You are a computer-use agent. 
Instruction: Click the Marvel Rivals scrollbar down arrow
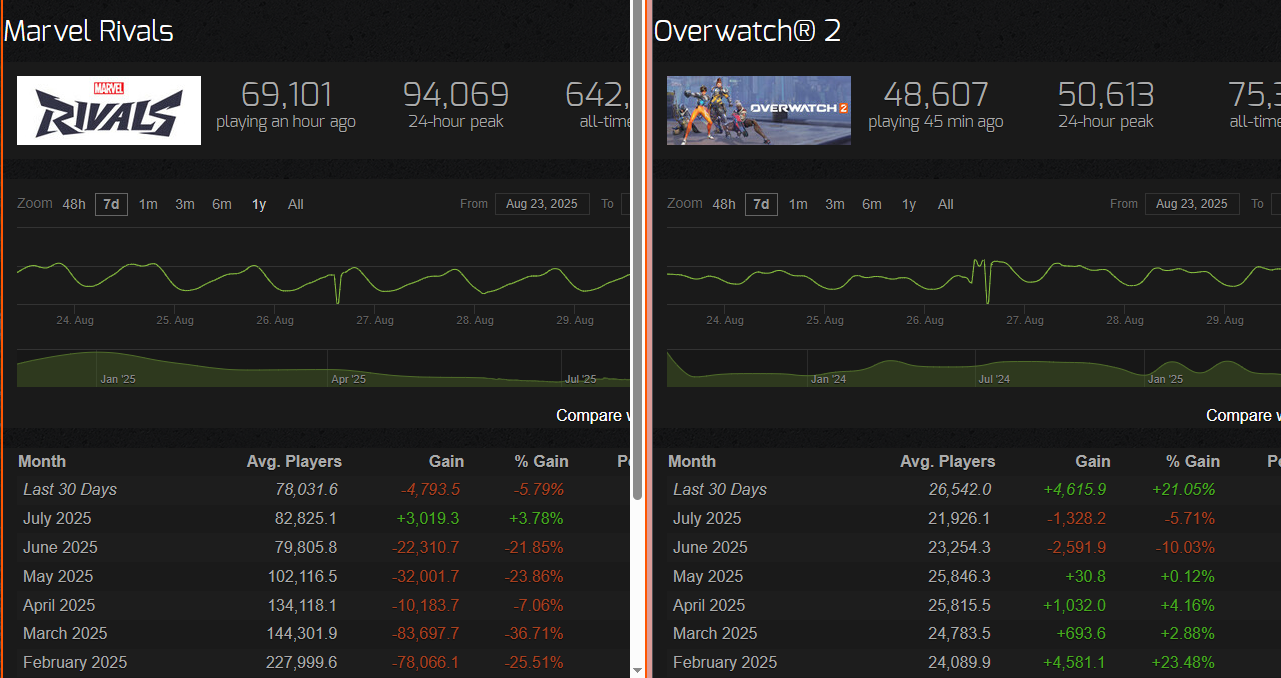click(638, 669)
